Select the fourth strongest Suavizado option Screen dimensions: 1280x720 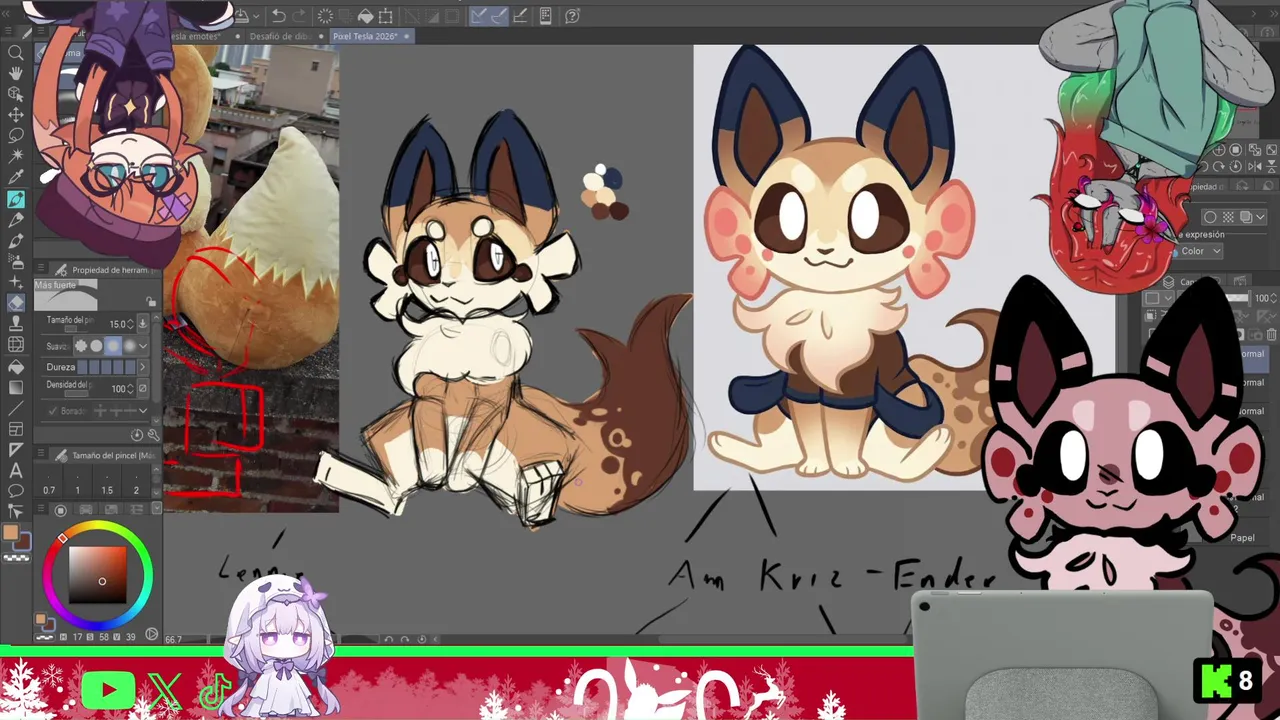[x=129, y=346]
